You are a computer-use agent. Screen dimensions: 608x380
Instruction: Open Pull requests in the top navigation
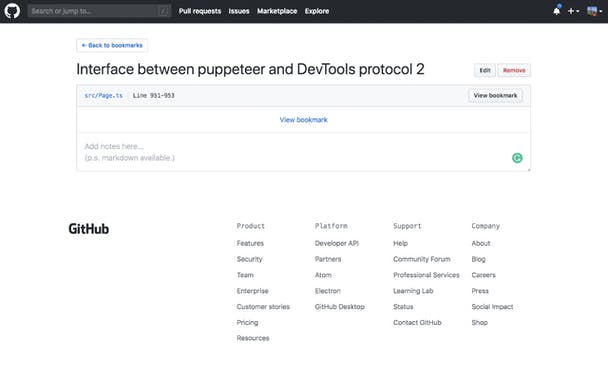(200, 11)
